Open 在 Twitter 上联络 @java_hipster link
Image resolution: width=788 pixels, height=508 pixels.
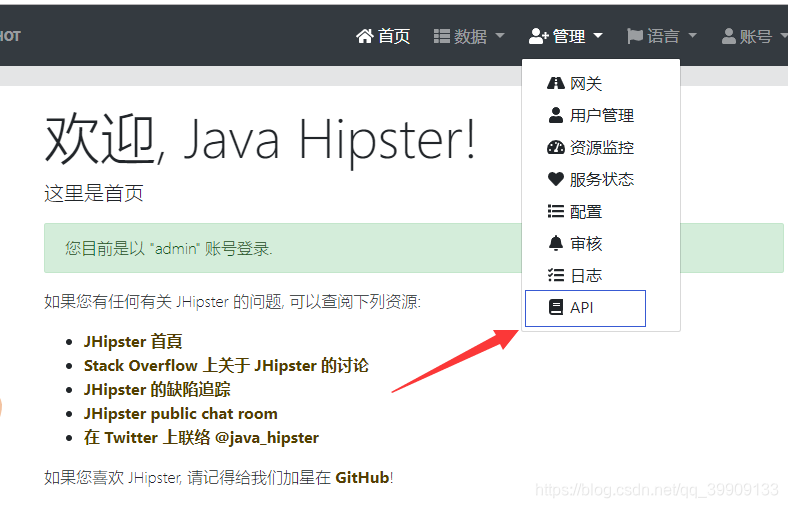point(201,438)
